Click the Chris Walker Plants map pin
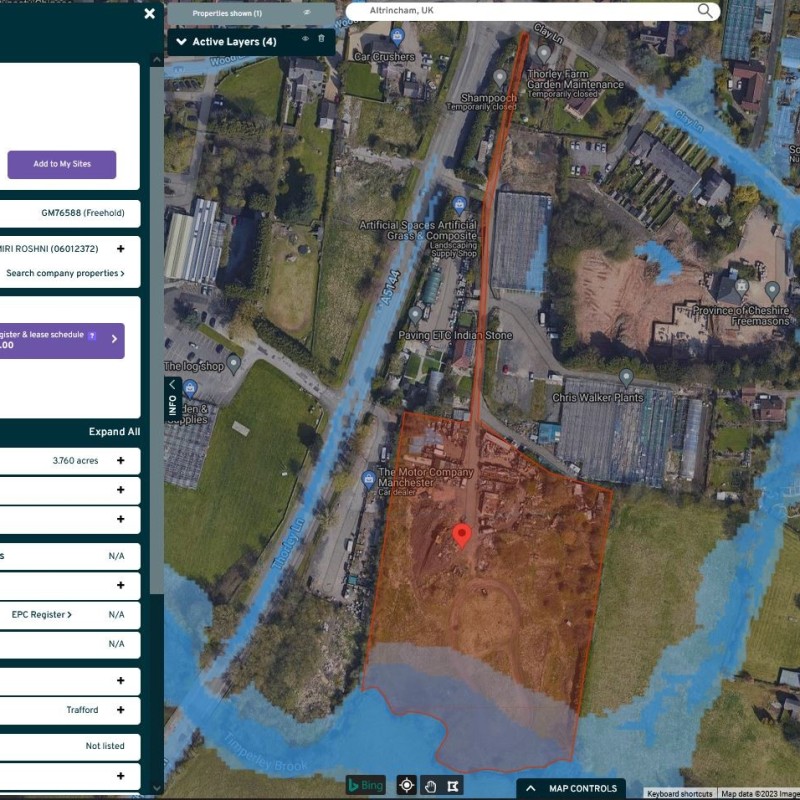 [x=626, y=377]
